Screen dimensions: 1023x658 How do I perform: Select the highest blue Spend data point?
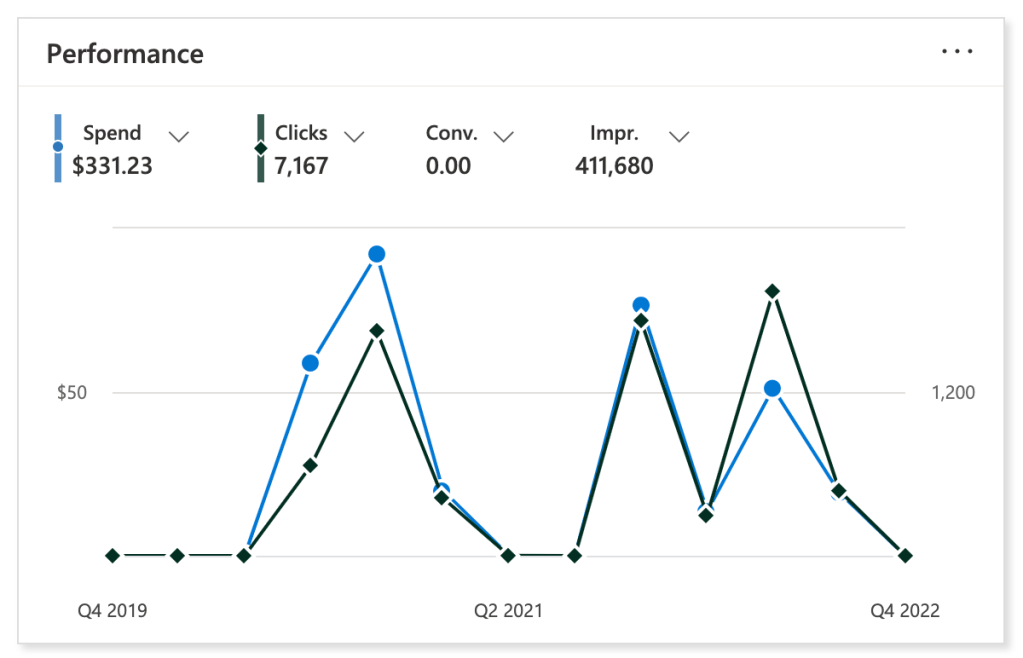(x=377, y=254)
